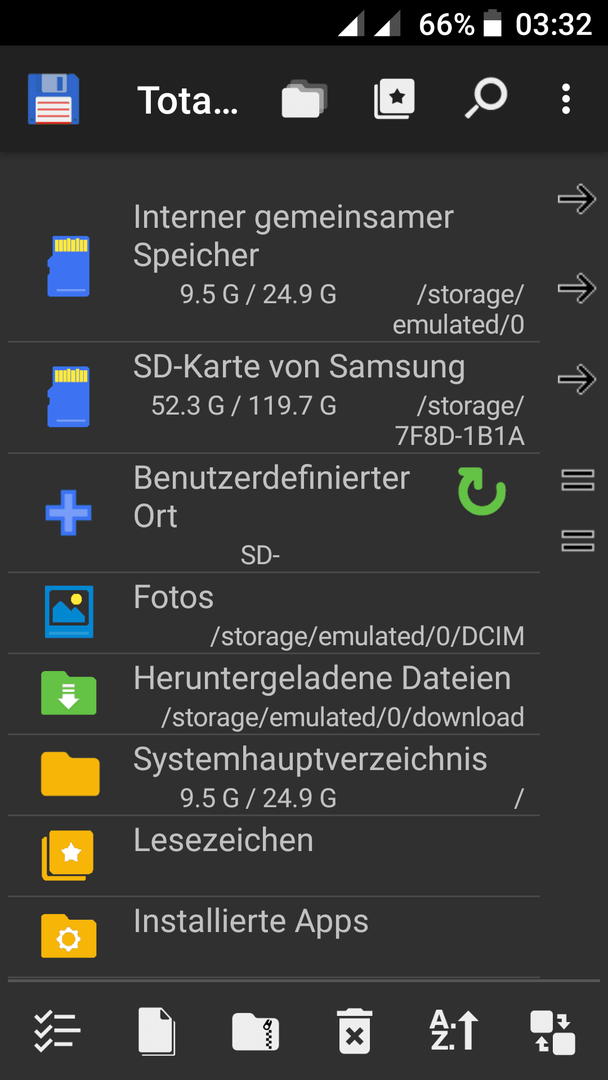Tap the magnifier search icon
The width and height of the screenshot is (608, 1080).
pyautogui.click(x=485, y=99)
